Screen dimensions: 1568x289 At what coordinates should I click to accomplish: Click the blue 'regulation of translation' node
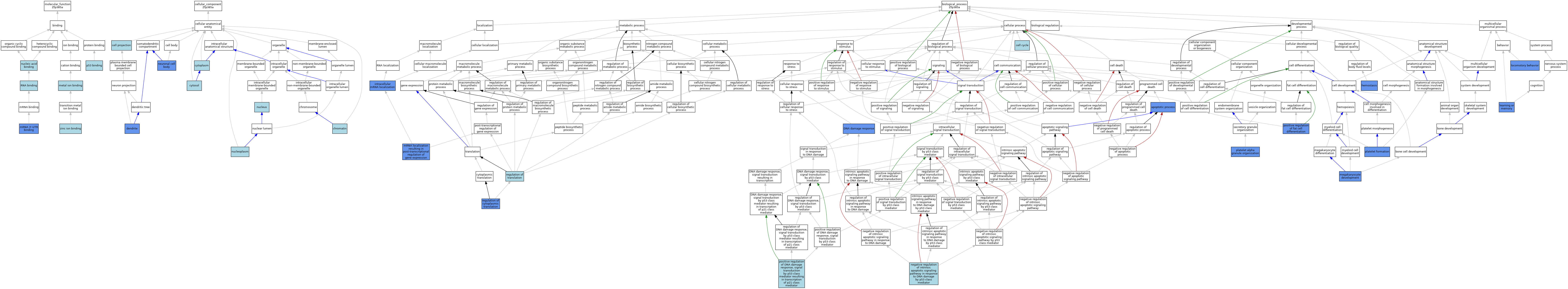coord(514,177)
